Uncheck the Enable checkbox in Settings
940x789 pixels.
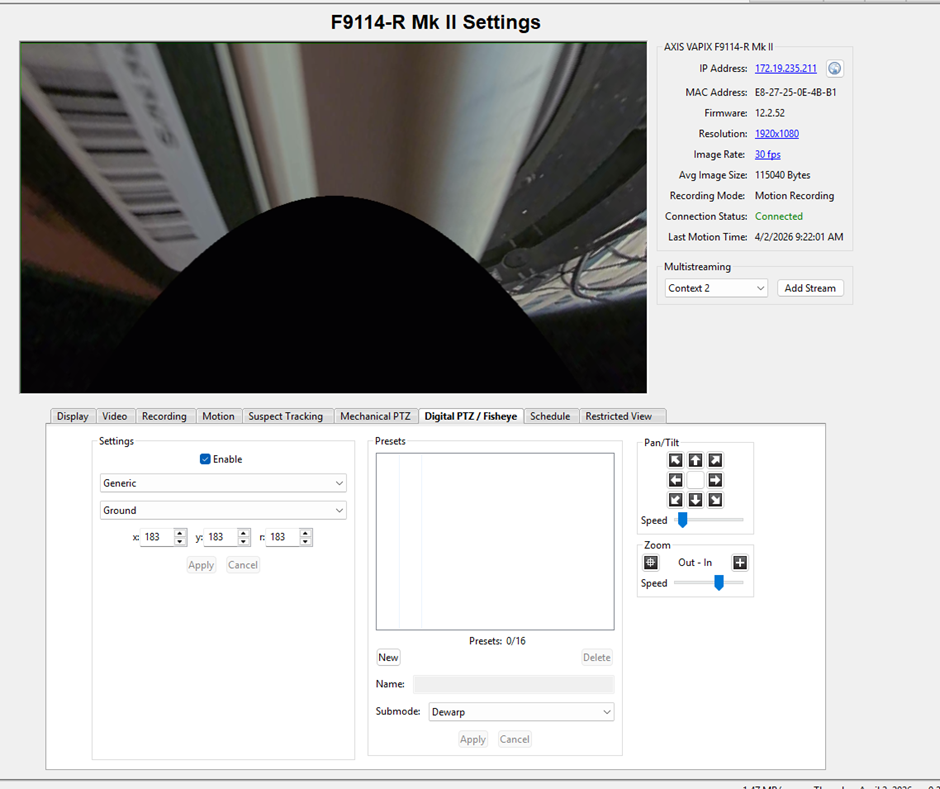point(205,459)
